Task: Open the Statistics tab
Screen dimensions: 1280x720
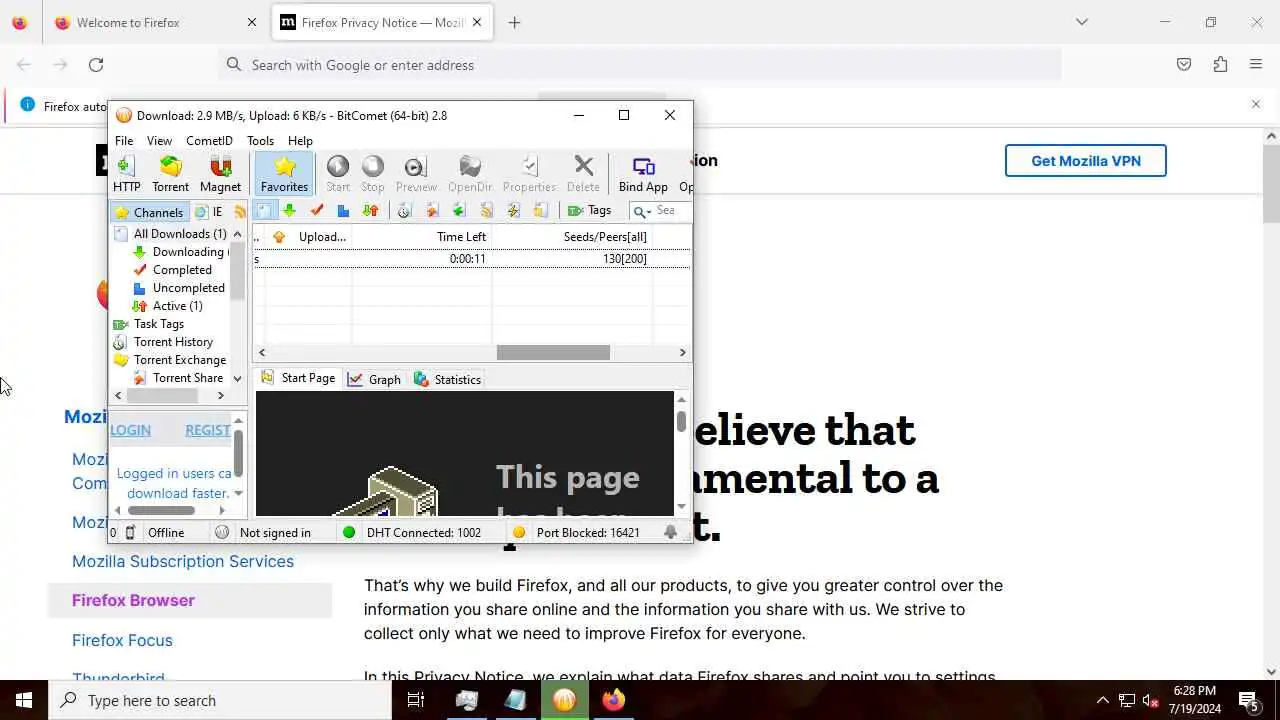Action: [448, 379]
